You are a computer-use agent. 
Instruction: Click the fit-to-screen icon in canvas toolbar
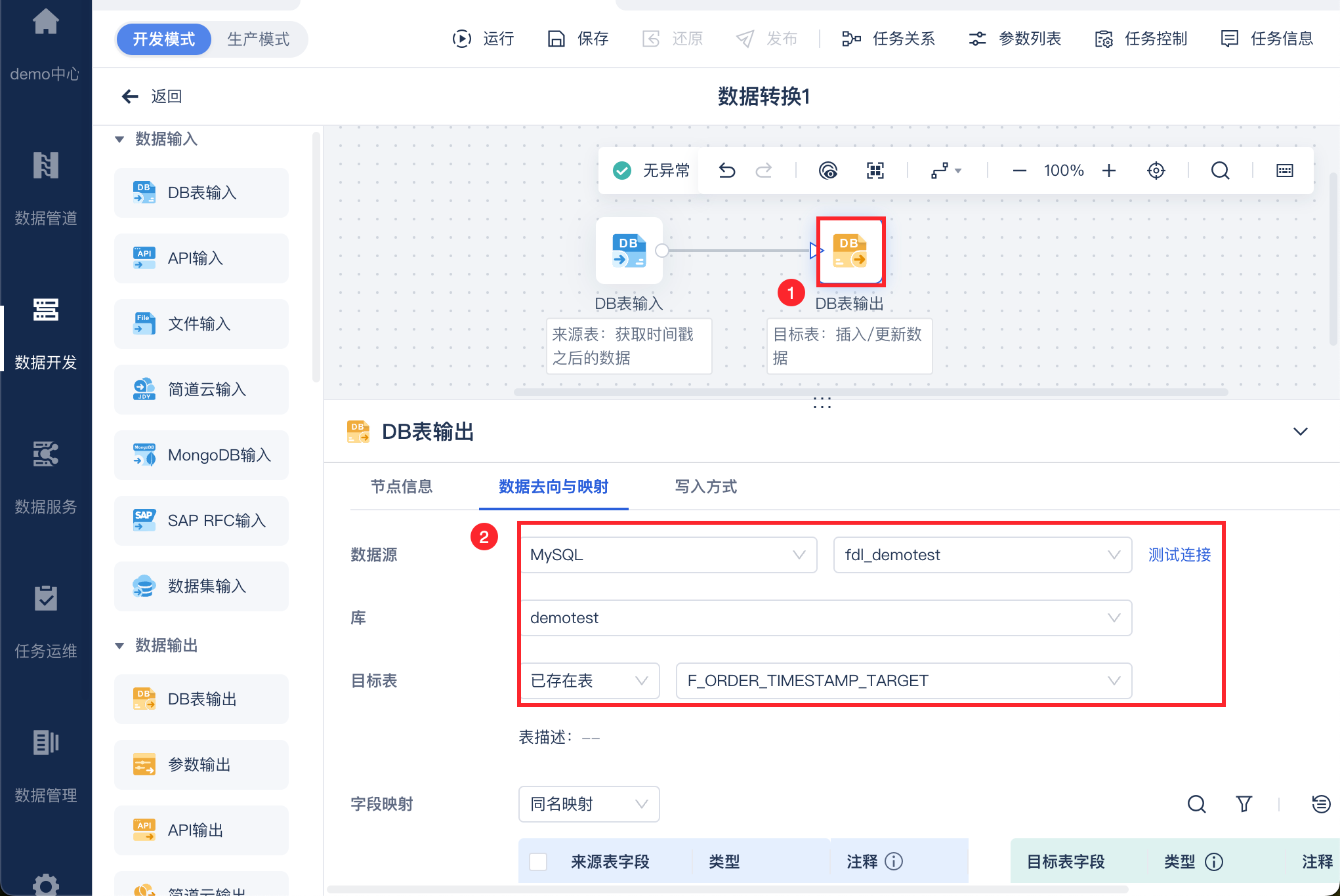pos(875,171)
